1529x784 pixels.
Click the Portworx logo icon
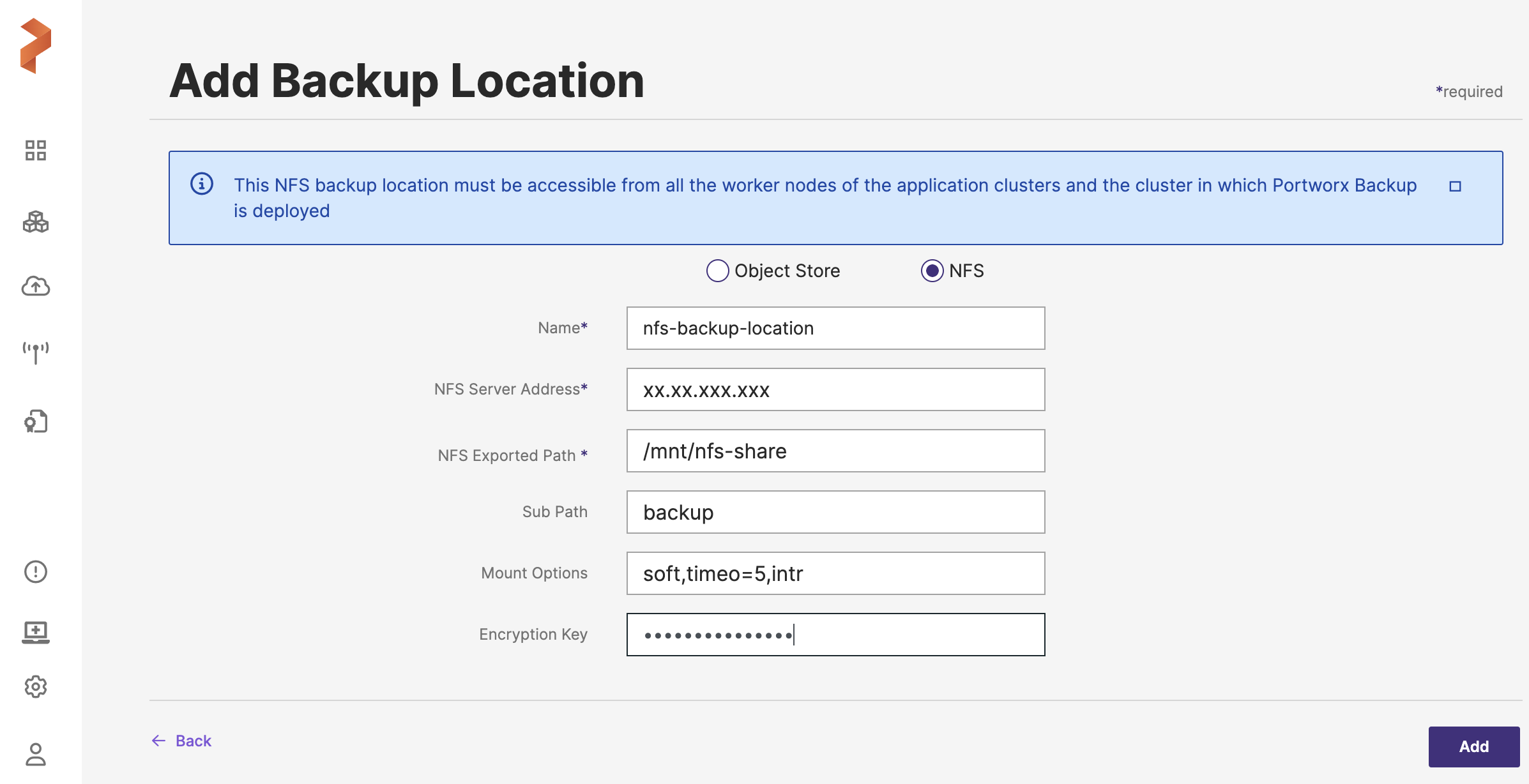[x=36, y=46]
